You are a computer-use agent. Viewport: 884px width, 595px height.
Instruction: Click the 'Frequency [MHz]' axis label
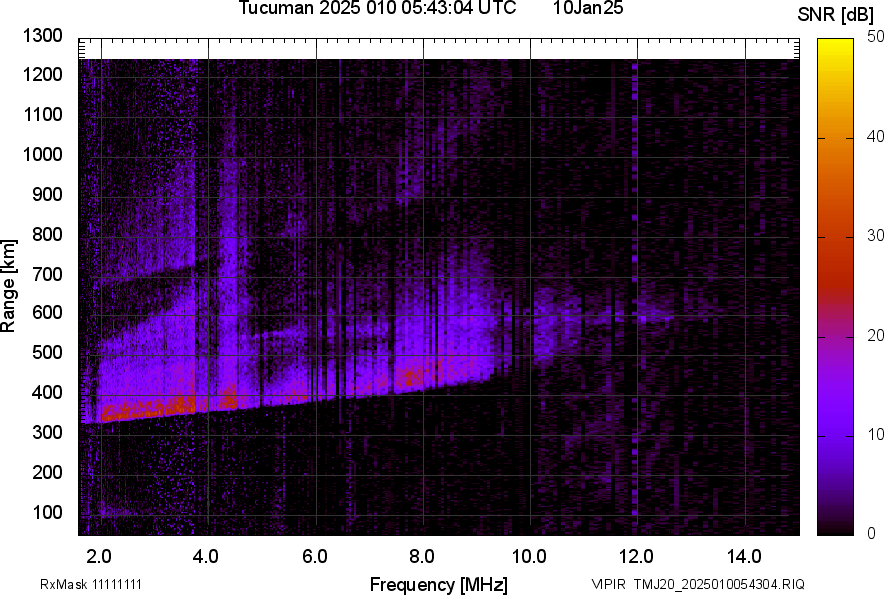pos(439,584)
